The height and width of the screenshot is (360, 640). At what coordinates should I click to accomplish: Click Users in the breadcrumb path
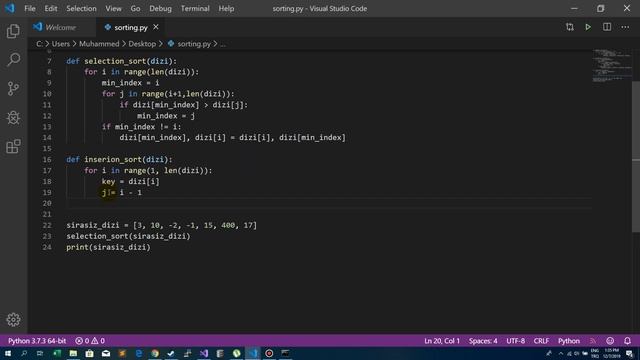(61, 44)
